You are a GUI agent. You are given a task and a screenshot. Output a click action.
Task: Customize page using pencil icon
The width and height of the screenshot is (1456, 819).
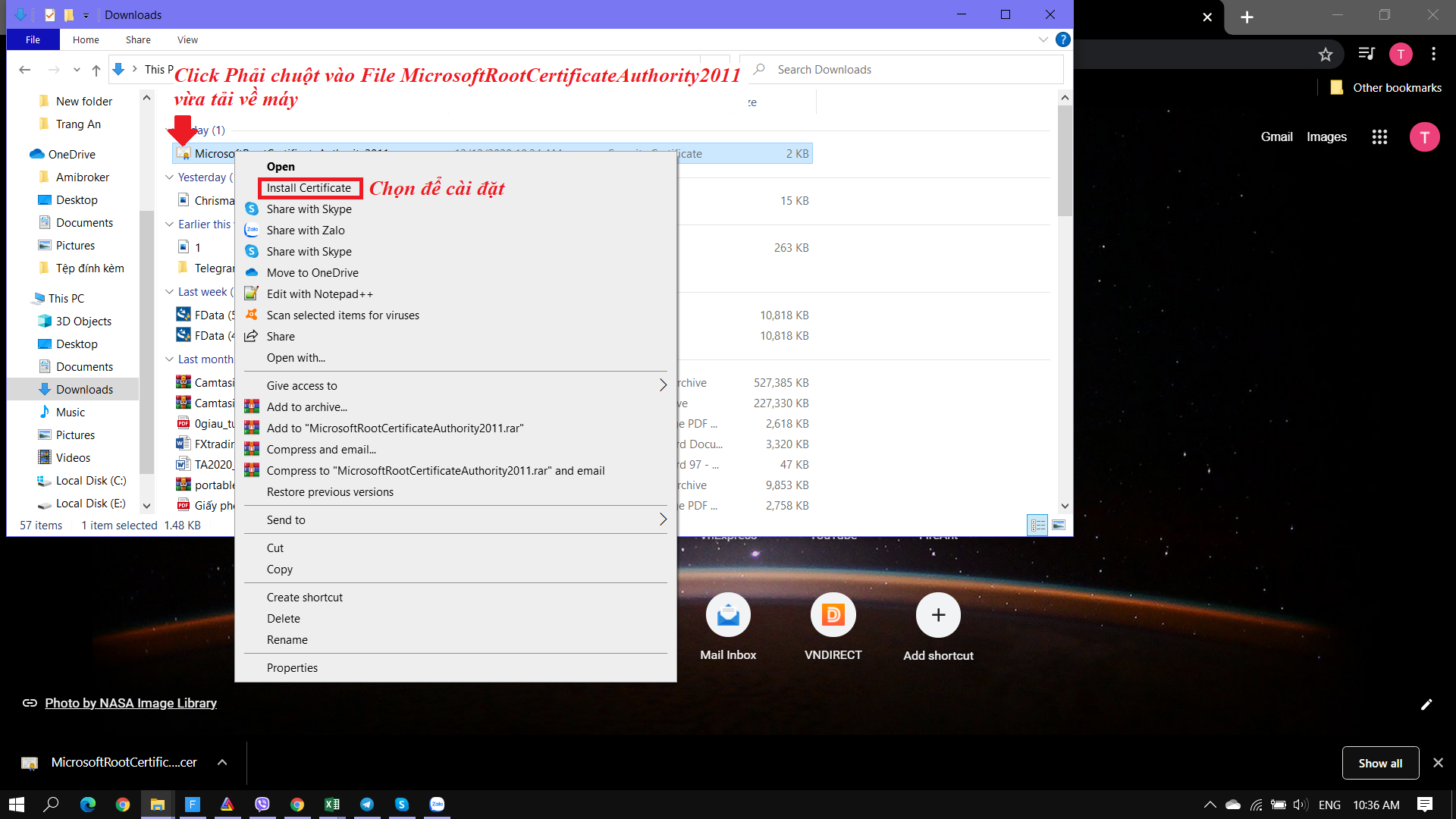(1426, 704)
